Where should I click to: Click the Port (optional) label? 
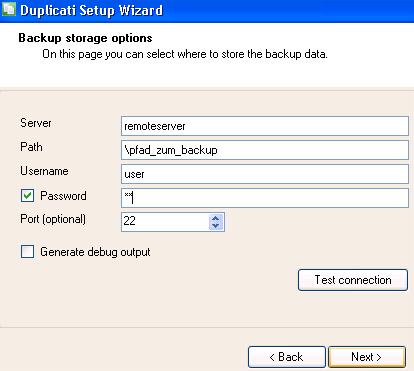(x=53, y=219)
